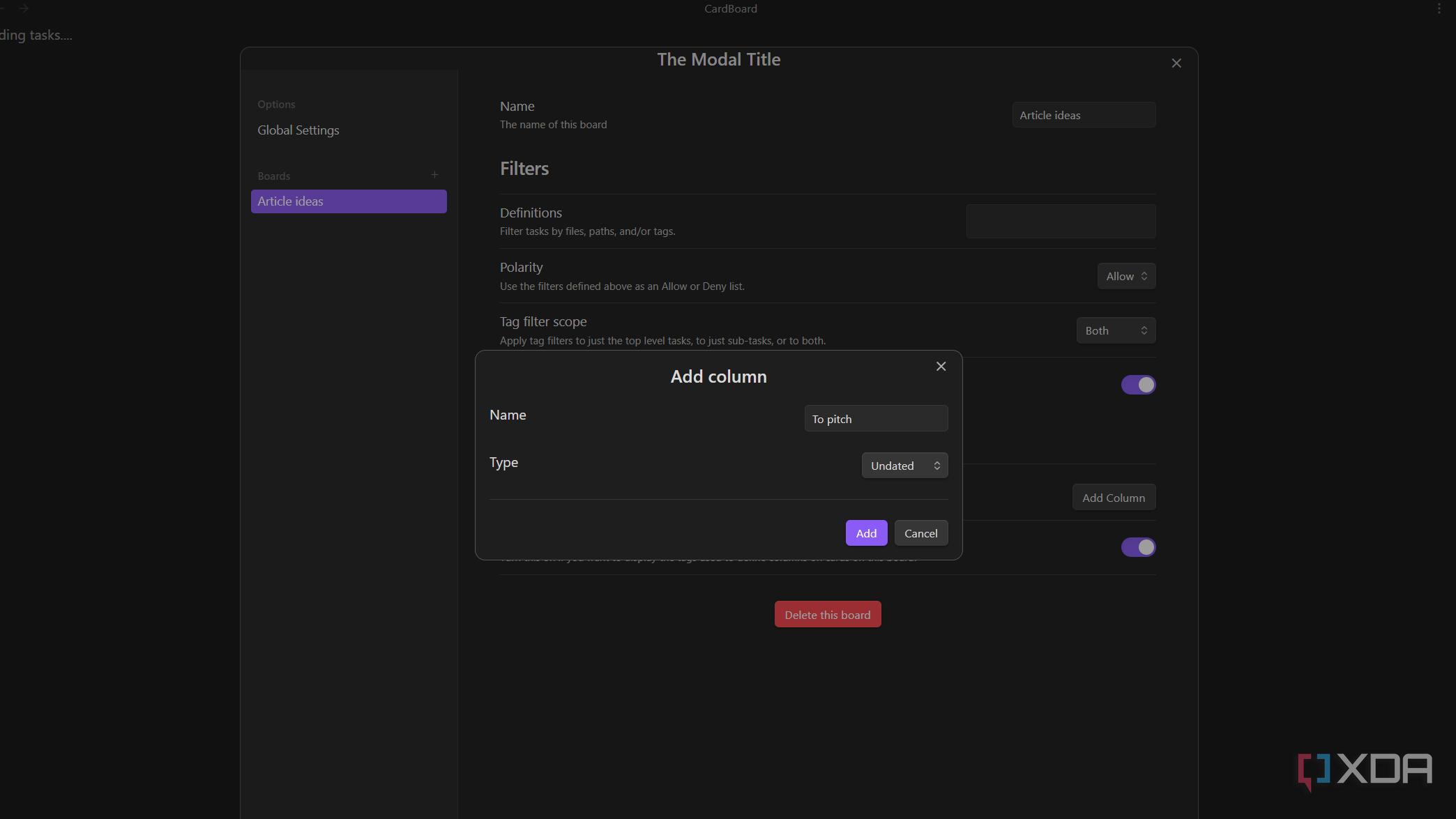
Task: Click the Definitions filter input box
Action: pyautogui.click(x=1061, y=221)
